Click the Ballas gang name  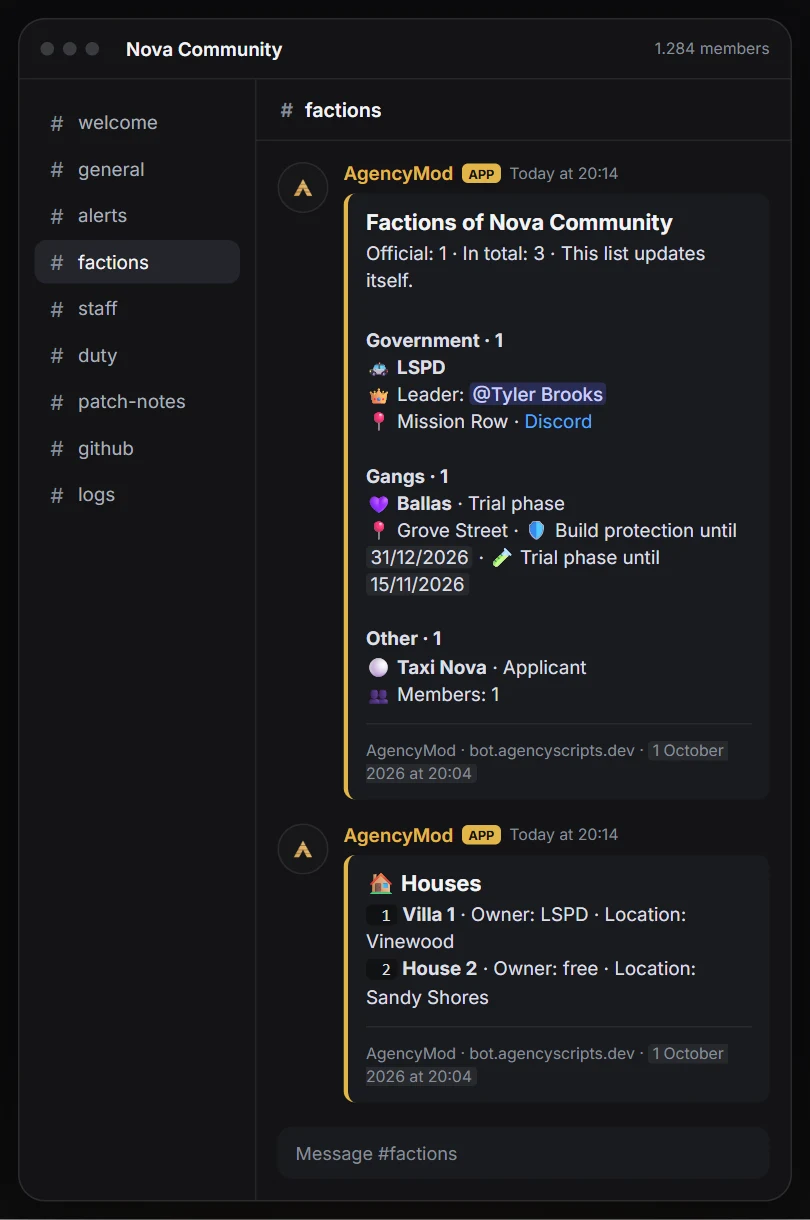tap(424, 503)
